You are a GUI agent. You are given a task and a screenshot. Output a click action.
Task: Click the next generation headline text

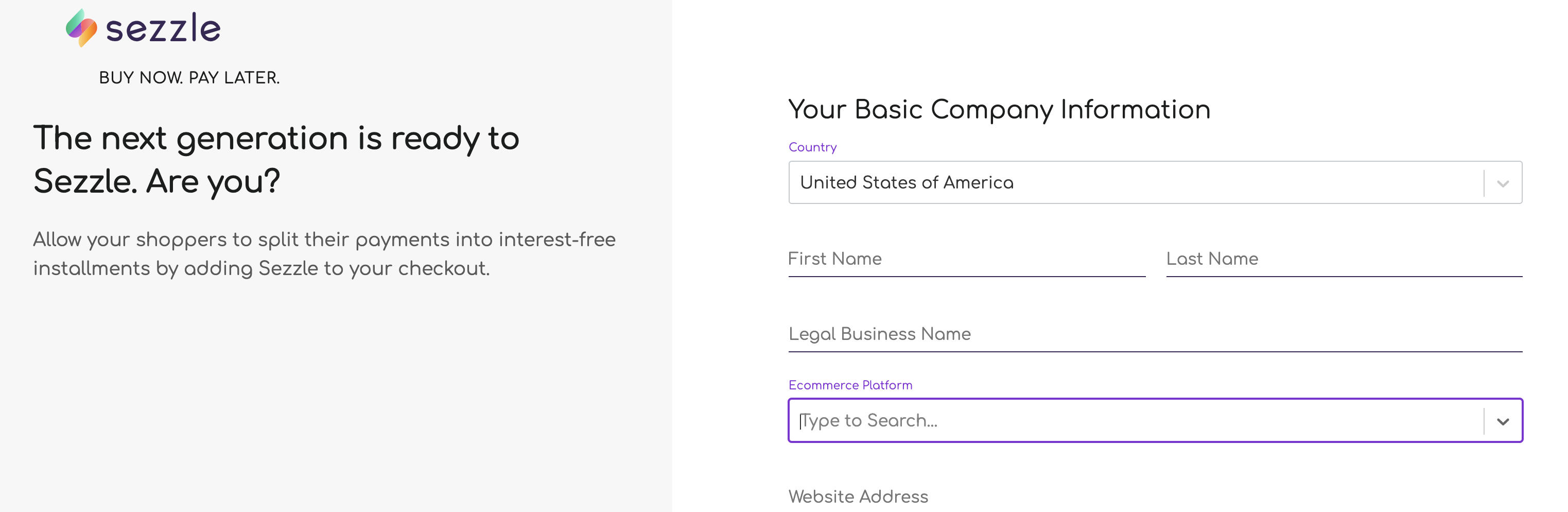[276, 139]
